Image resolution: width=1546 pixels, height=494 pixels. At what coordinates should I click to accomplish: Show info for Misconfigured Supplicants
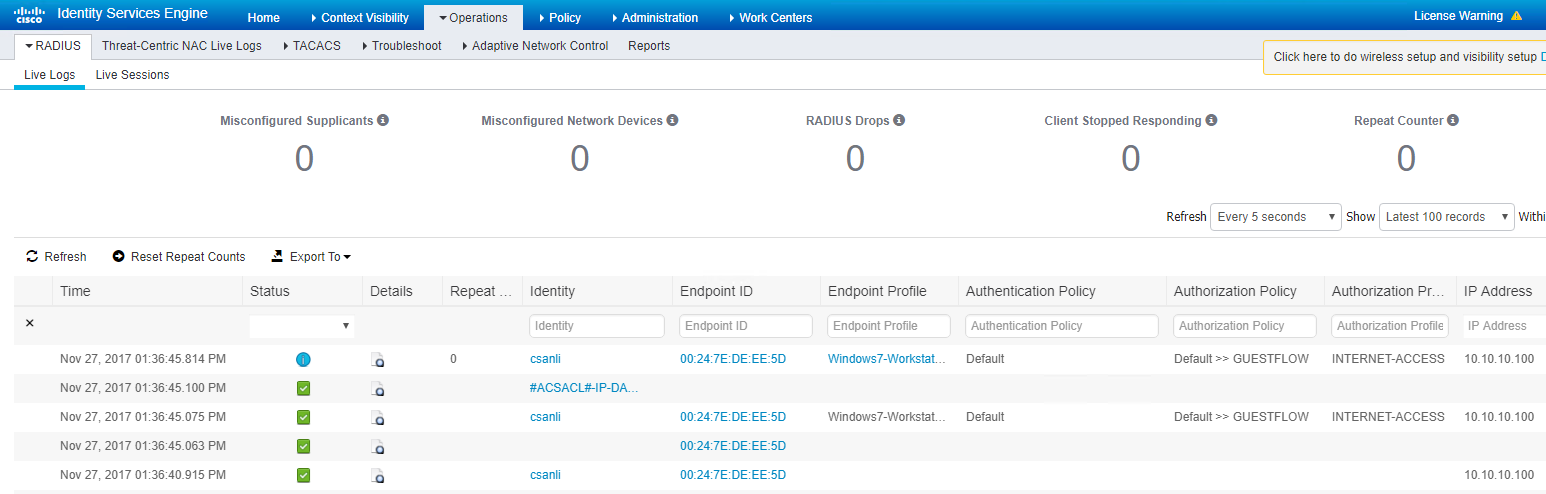click(x=383, y=120)
